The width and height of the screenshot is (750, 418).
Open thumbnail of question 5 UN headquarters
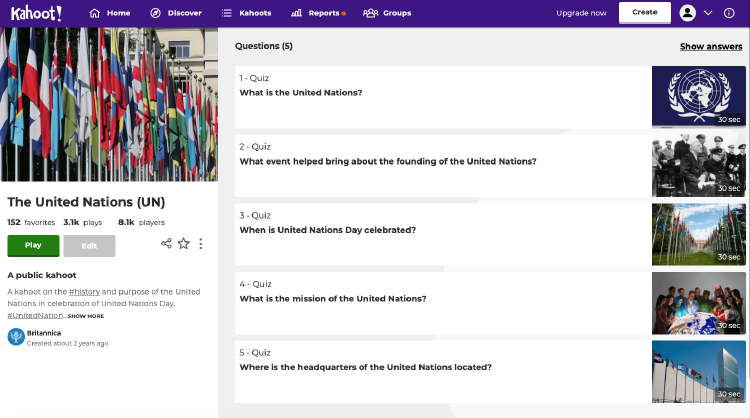698,371
